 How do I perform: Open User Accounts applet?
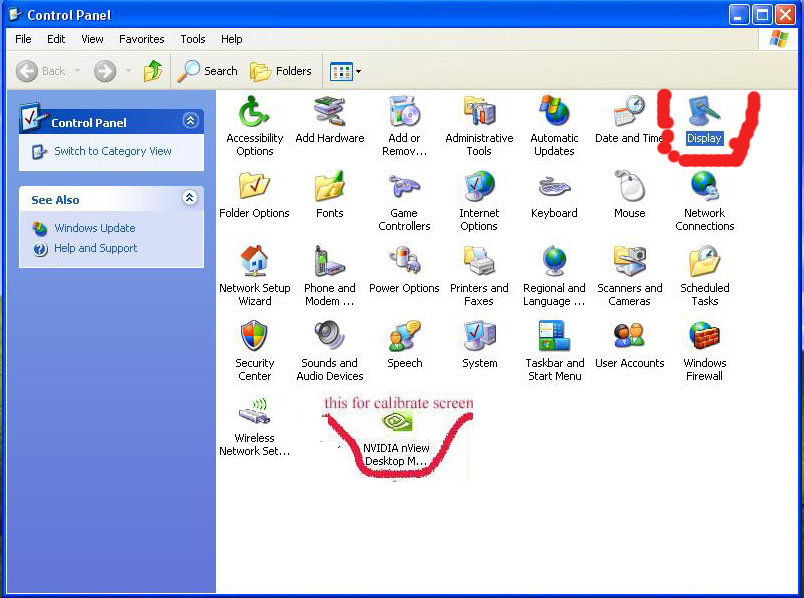[x=629, y=337]
